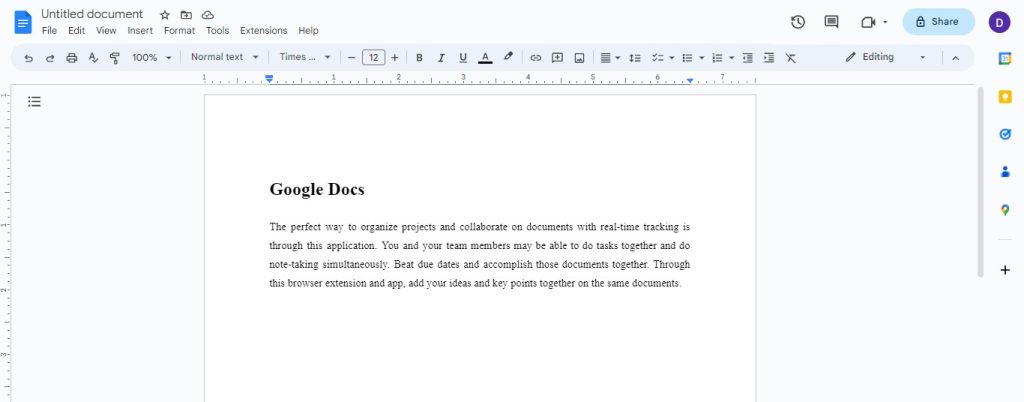Screen dimensions: 1024x402
Task: Open the Extensions menu
Action: coord(263,31)
